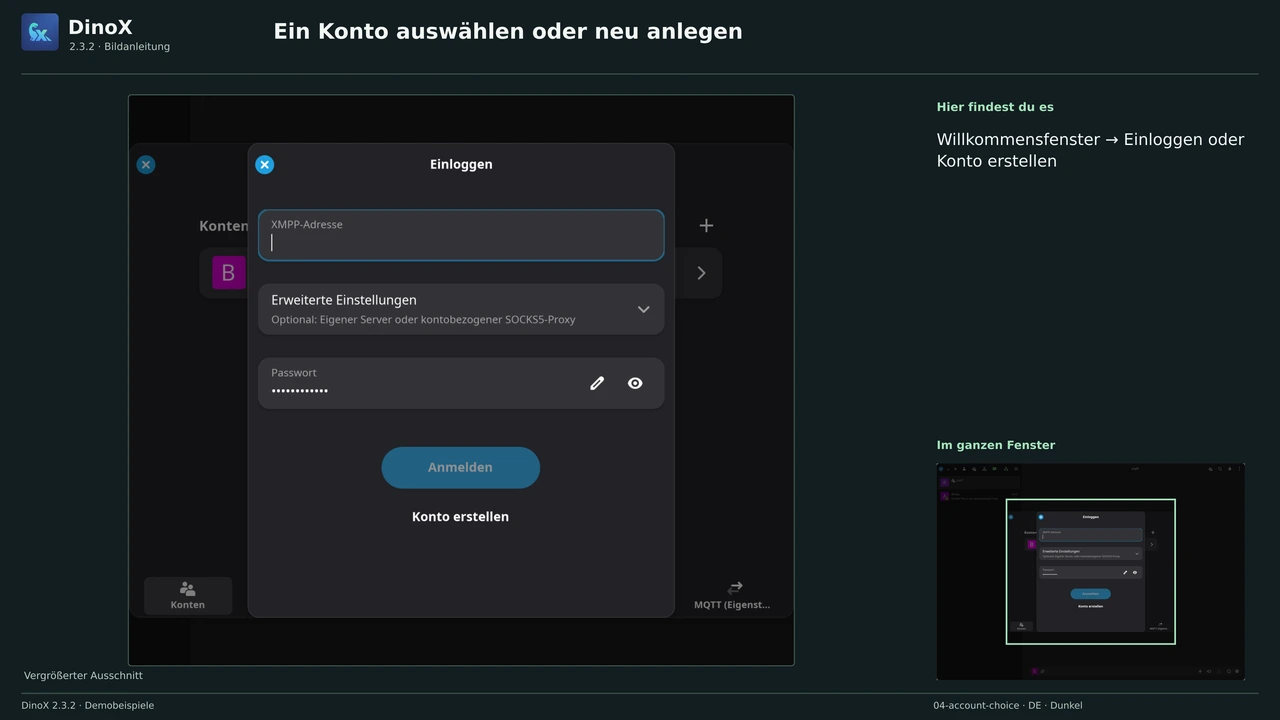This screenshot has width=1280, height=720.
Task: Show password with the eye icon
Action: 635,383
